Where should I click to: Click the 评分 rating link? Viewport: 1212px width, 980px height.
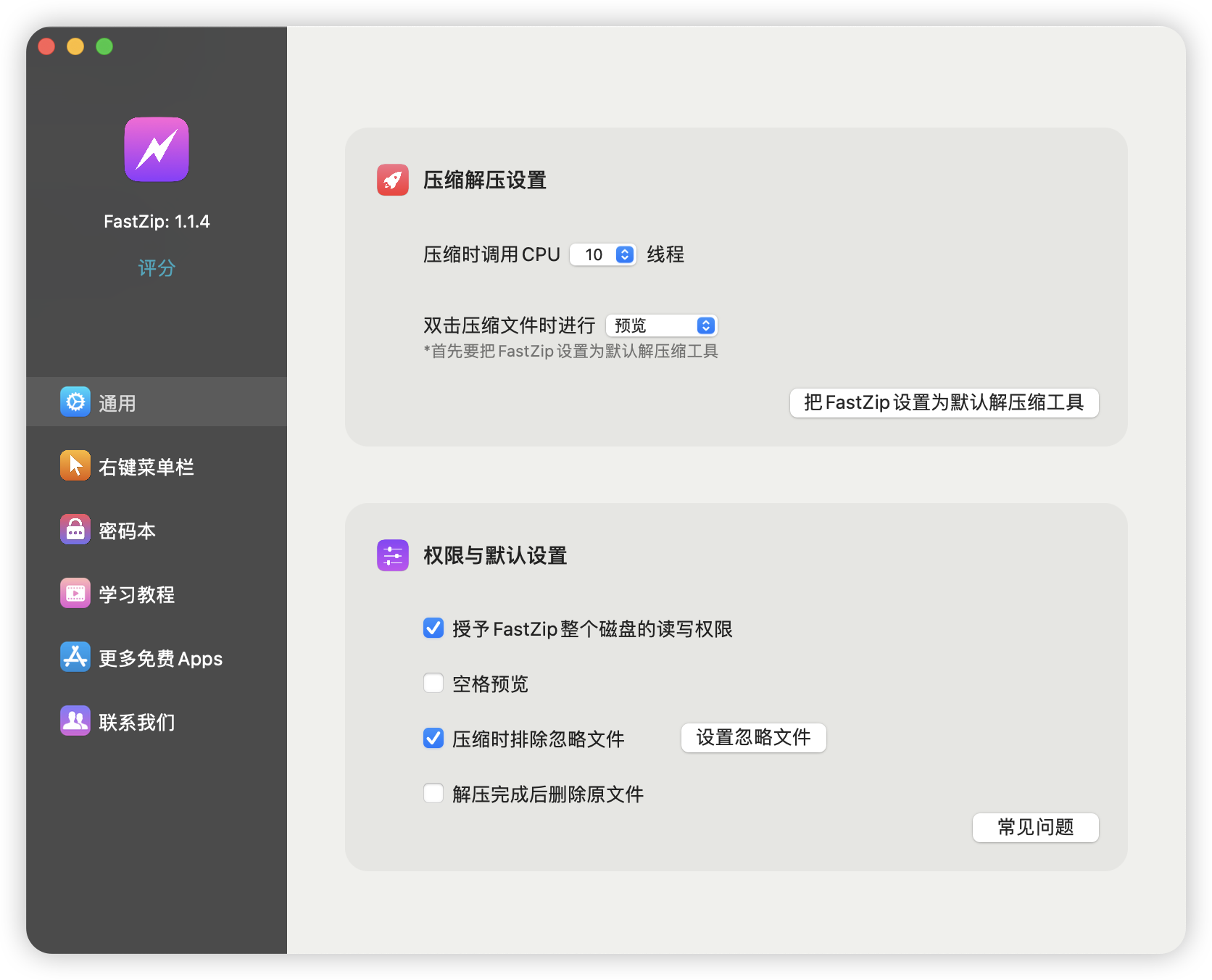tap(157, 268)
